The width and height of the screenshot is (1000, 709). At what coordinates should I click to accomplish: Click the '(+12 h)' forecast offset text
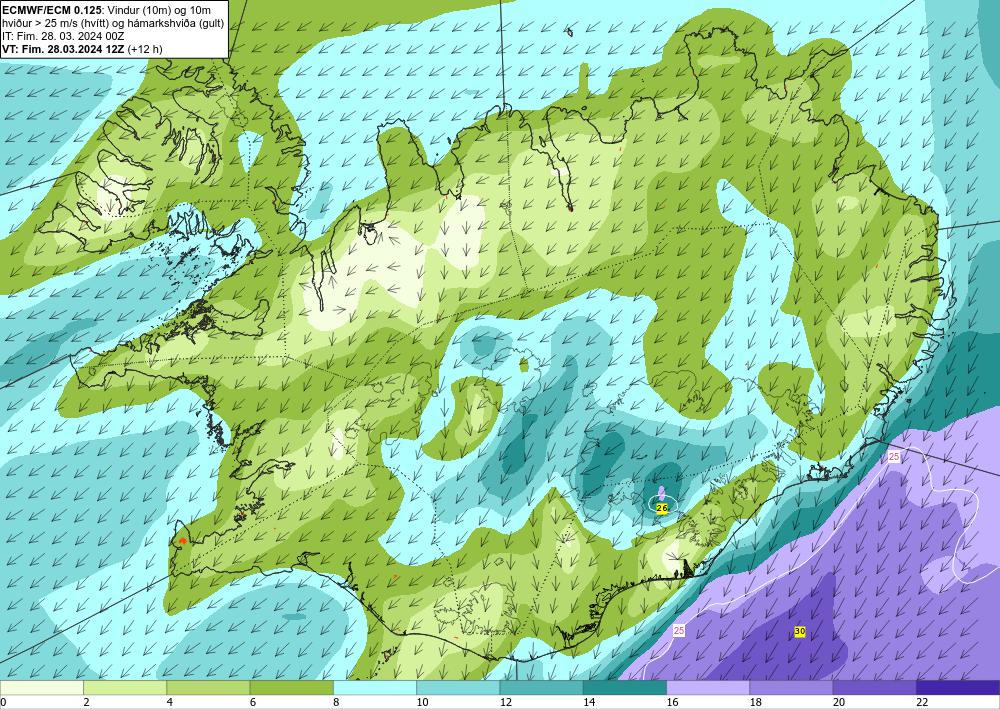coord(145,49)
